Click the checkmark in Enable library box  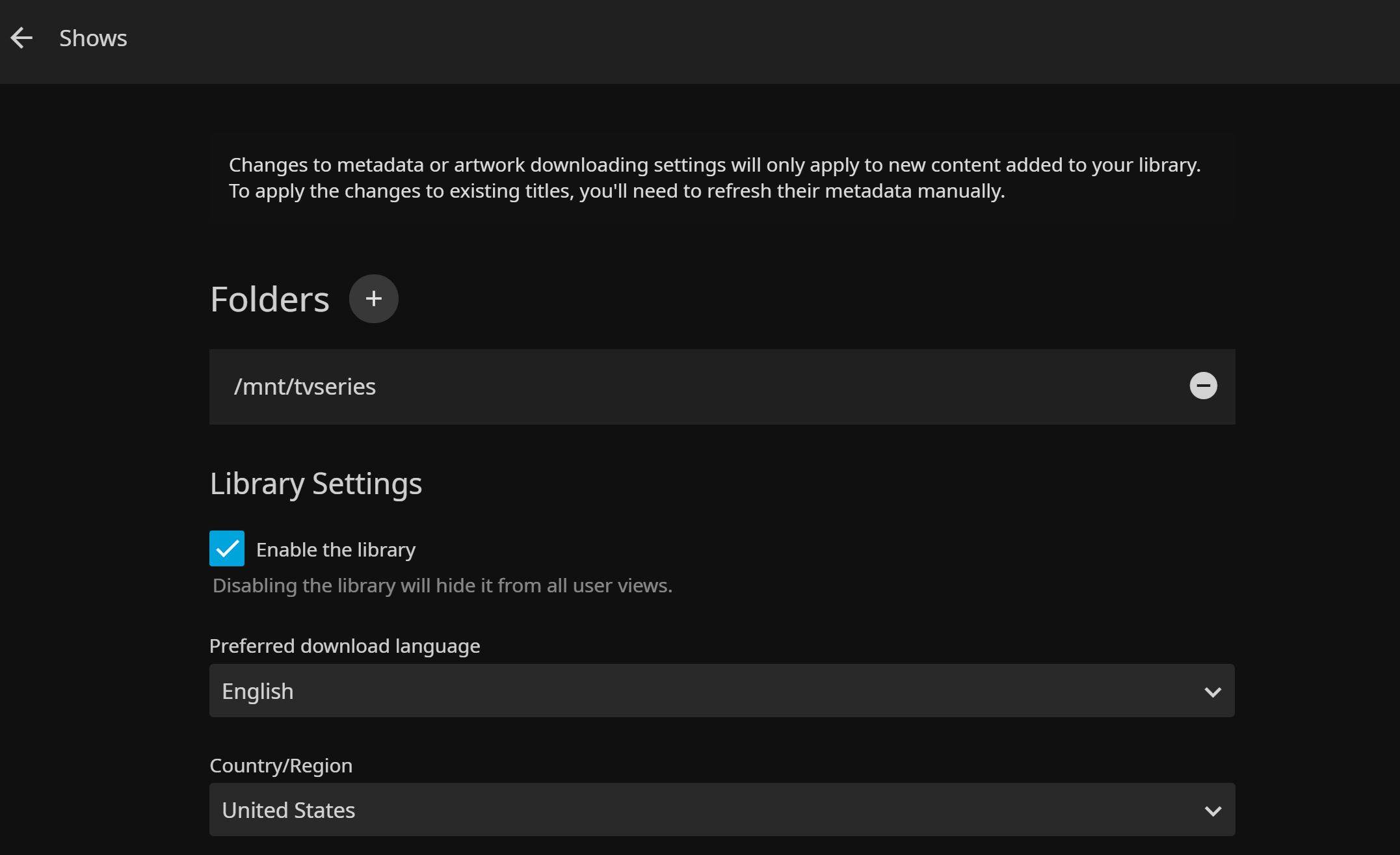[227, 549]
